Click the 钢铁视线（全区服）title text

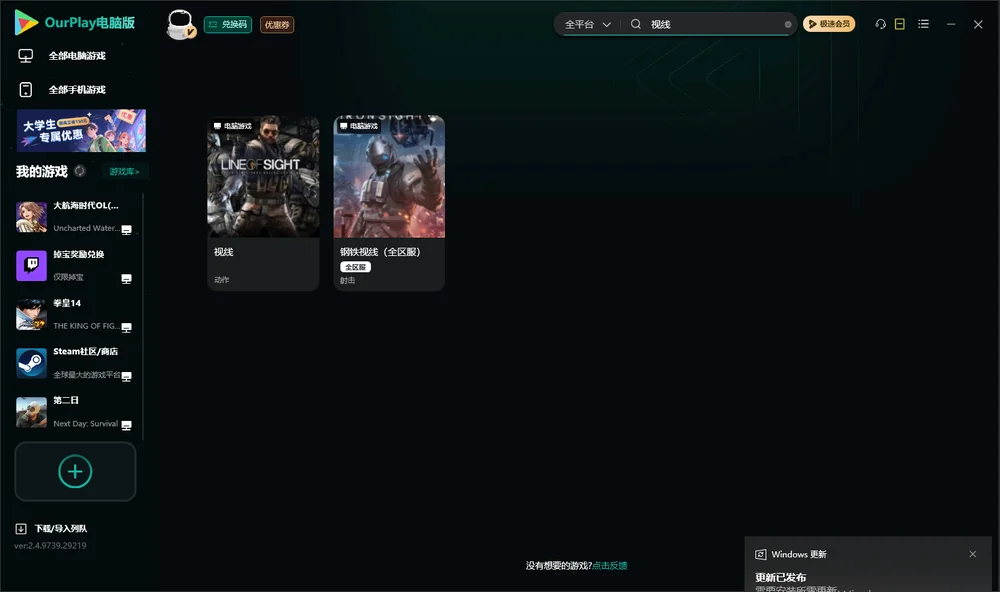[x=380, y=252]
